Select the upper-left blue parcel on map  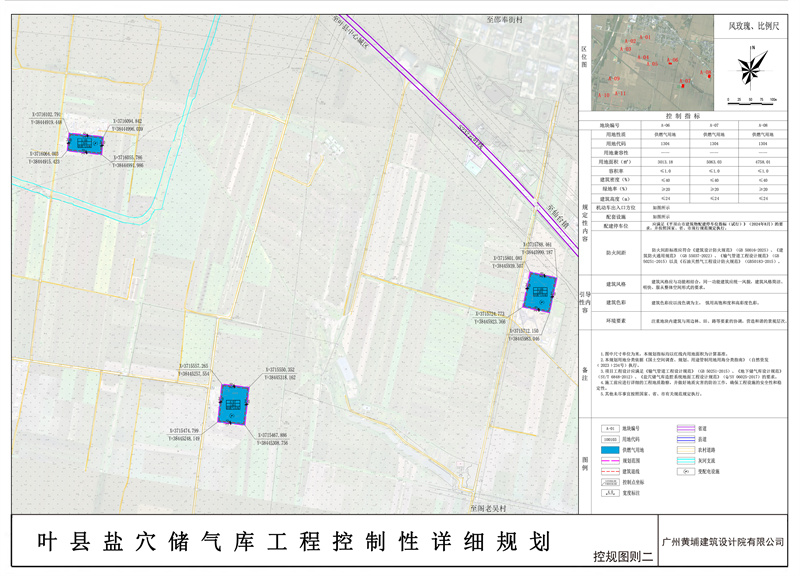pos(82,145)
